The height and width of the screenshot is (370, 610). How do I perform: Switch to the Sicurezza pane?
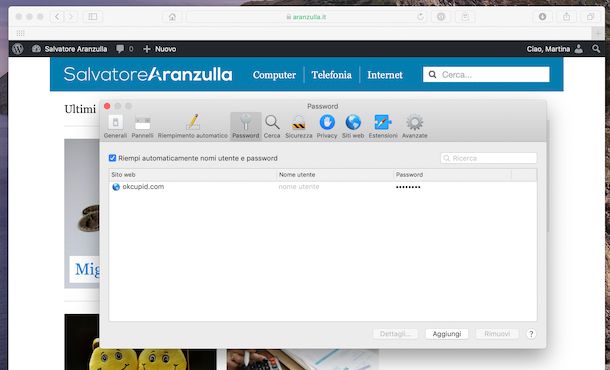pyautogui.click(x=298, y=126)
